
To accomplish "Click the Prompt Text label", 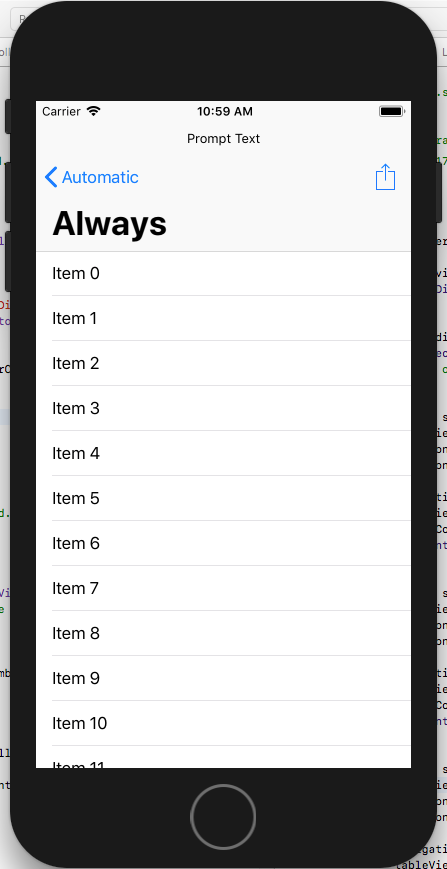I will point(223,139).
